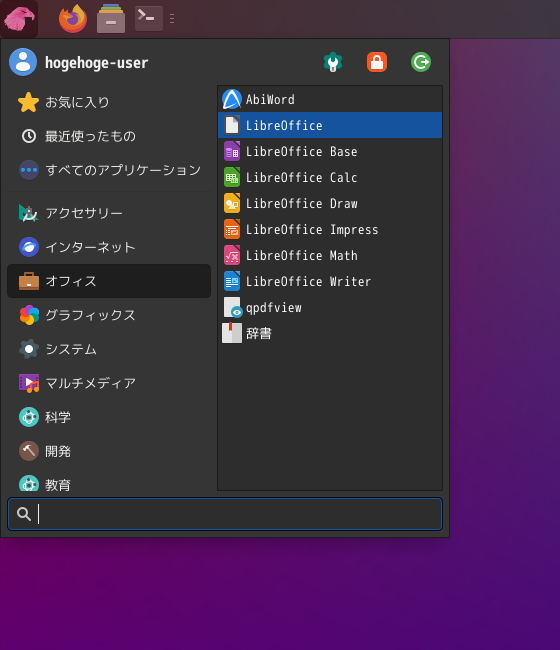This screenshot has height=650, width=560.
Task: Click the application search field
Action: [x=225, y=514]
